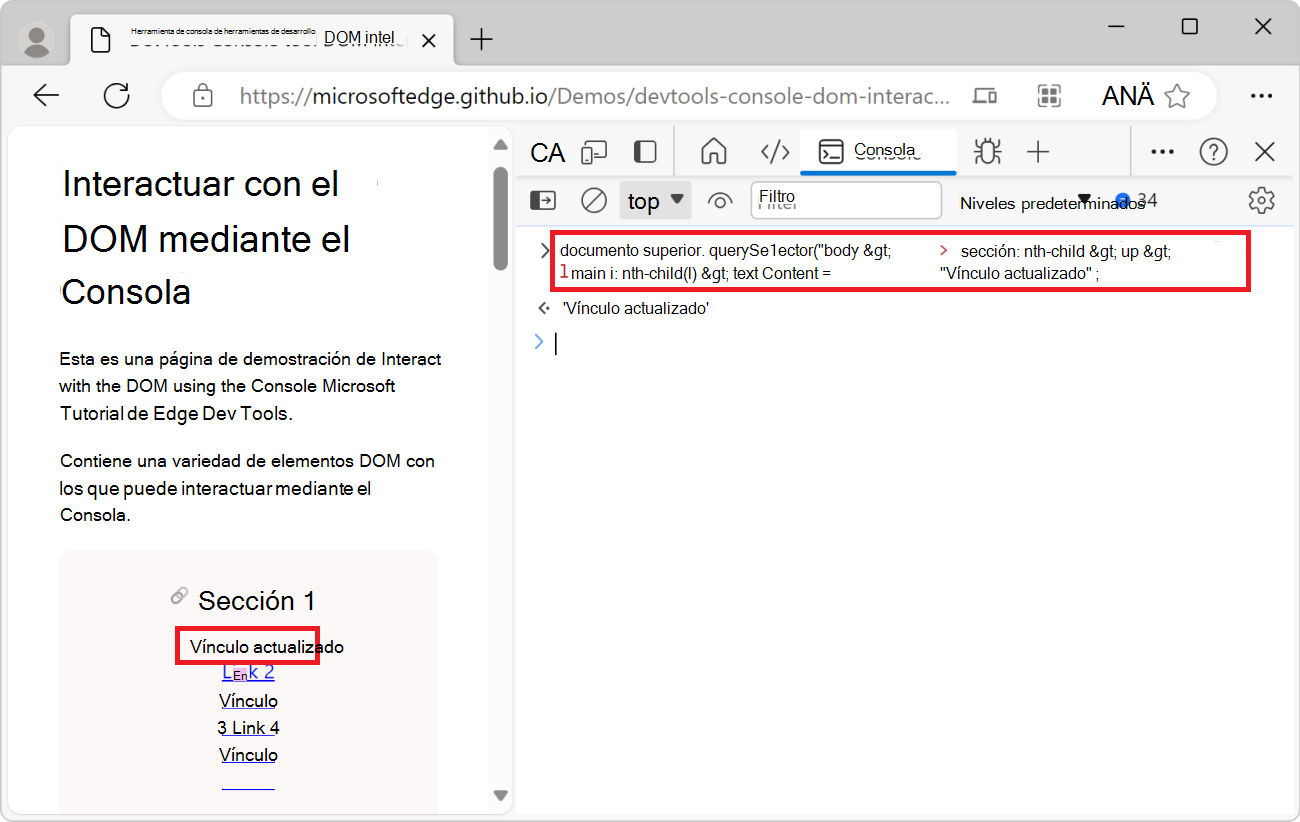The width and height of the screenshot is (1300, 822).
Task: Open the Issues bug panel
Action: [988, 152]
